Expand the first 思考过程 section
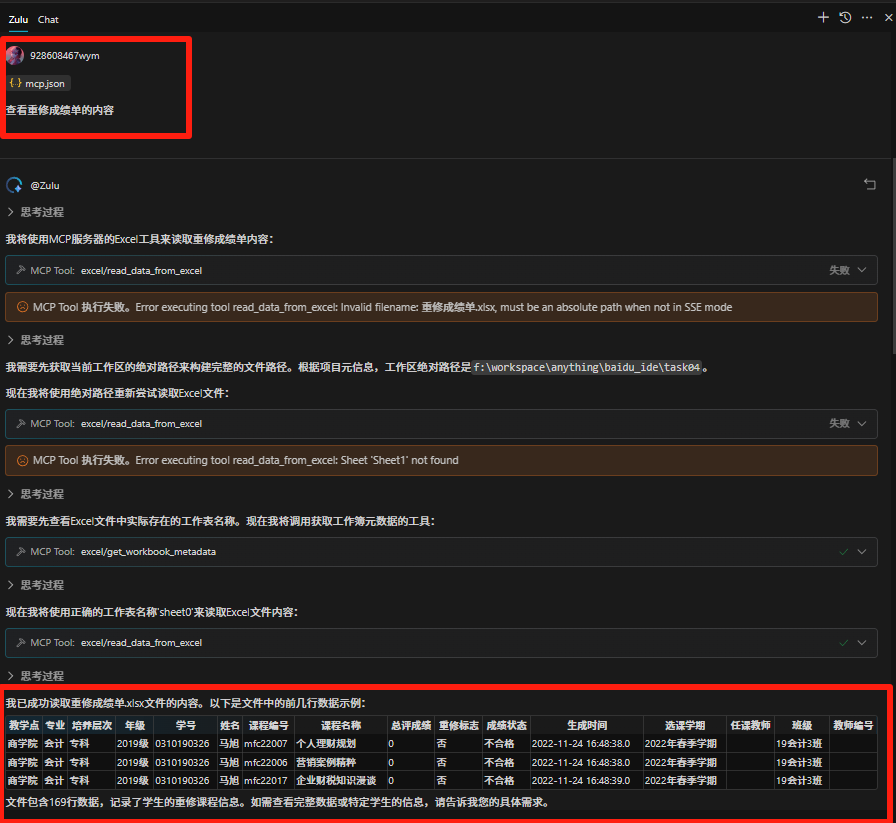This screenshot has width=896, height=823. click(43, 212)
